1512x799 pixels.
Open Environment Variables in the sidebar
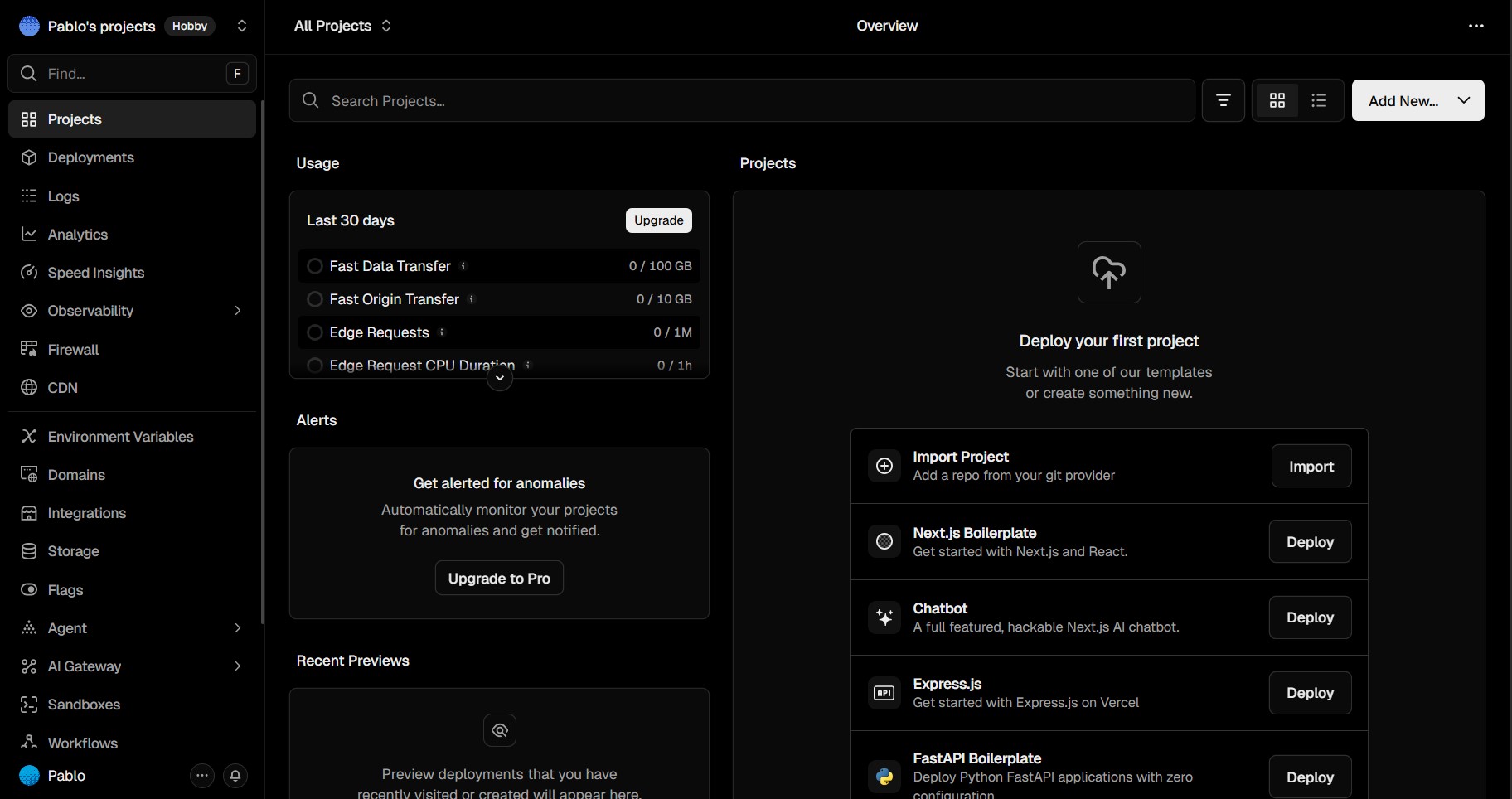tap(133, 437)
